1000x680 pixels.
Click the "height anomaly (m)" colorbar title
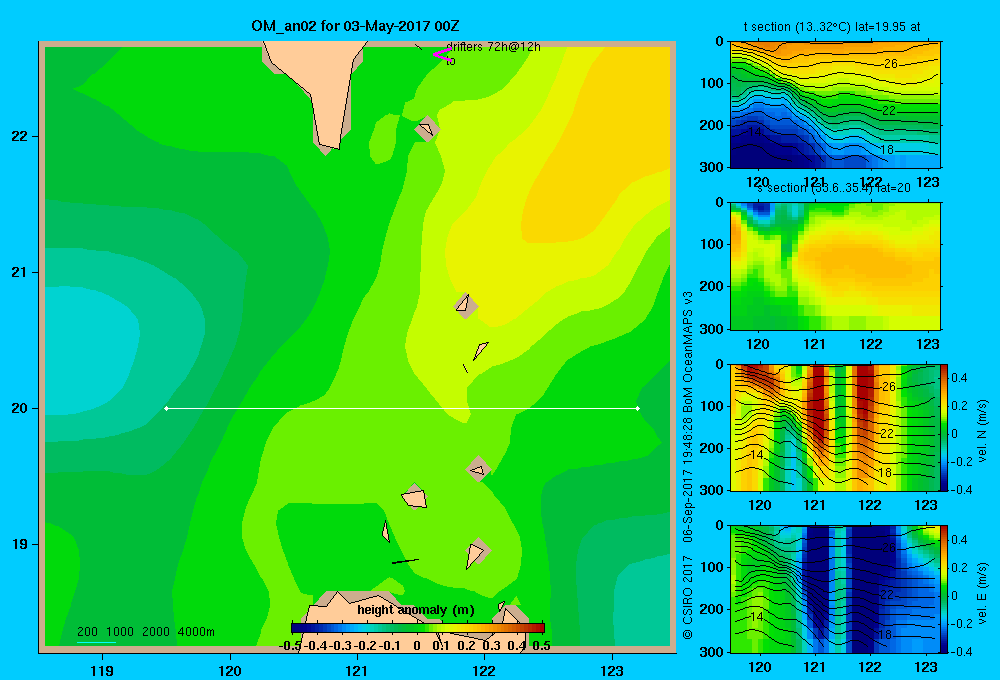click(416, 610)
